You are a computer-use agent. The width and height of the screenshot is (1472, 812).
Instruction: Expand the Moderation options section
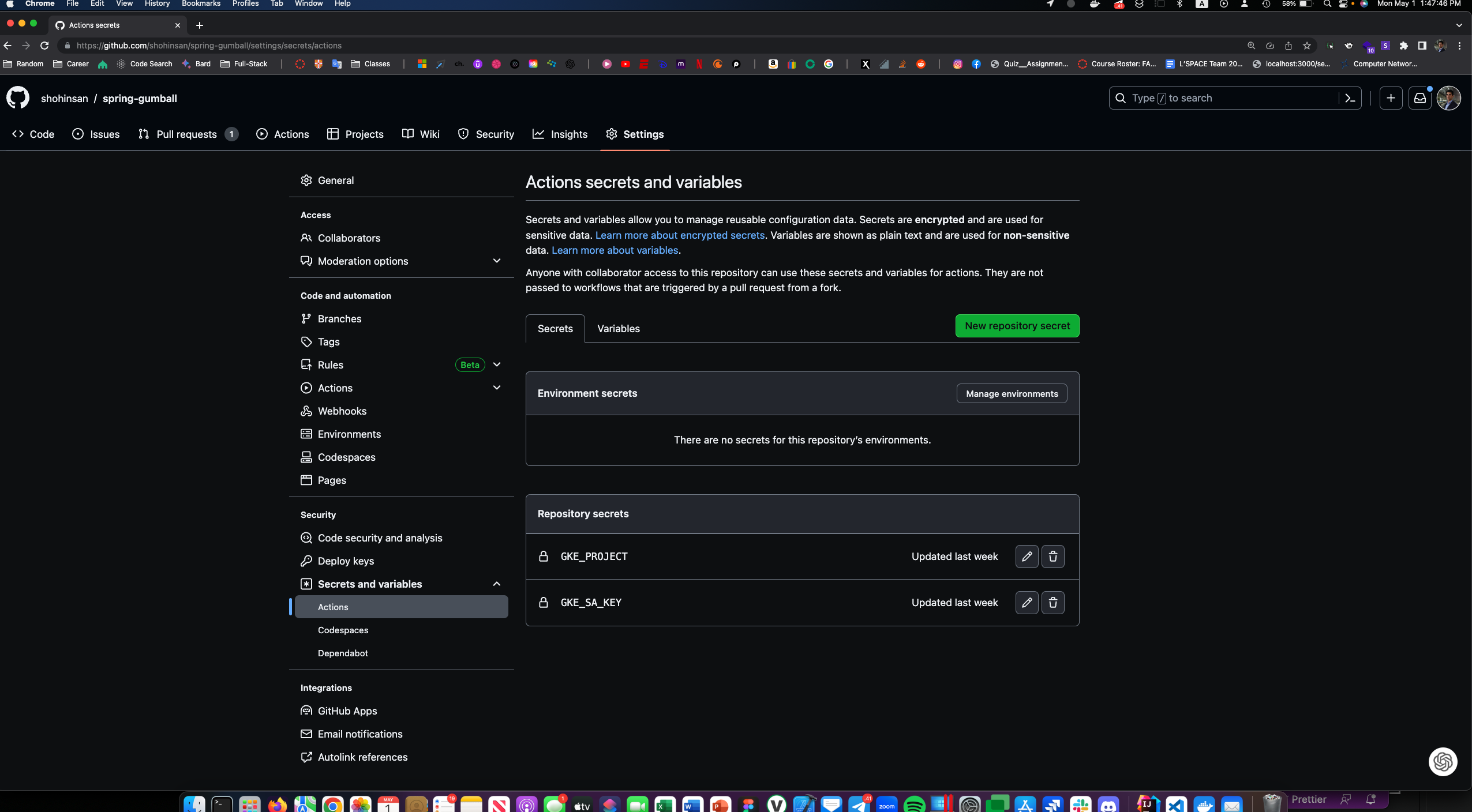(496, 261)
